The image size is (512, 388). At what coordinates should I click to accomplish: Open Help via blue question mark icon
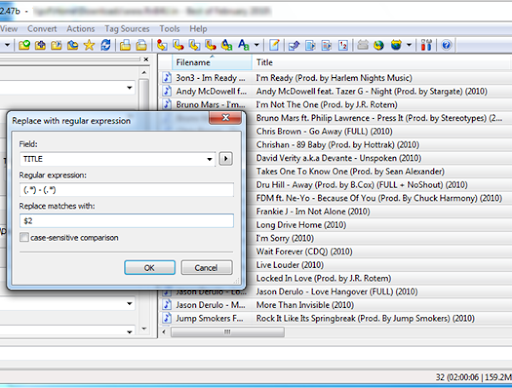[x=447, y=45]
